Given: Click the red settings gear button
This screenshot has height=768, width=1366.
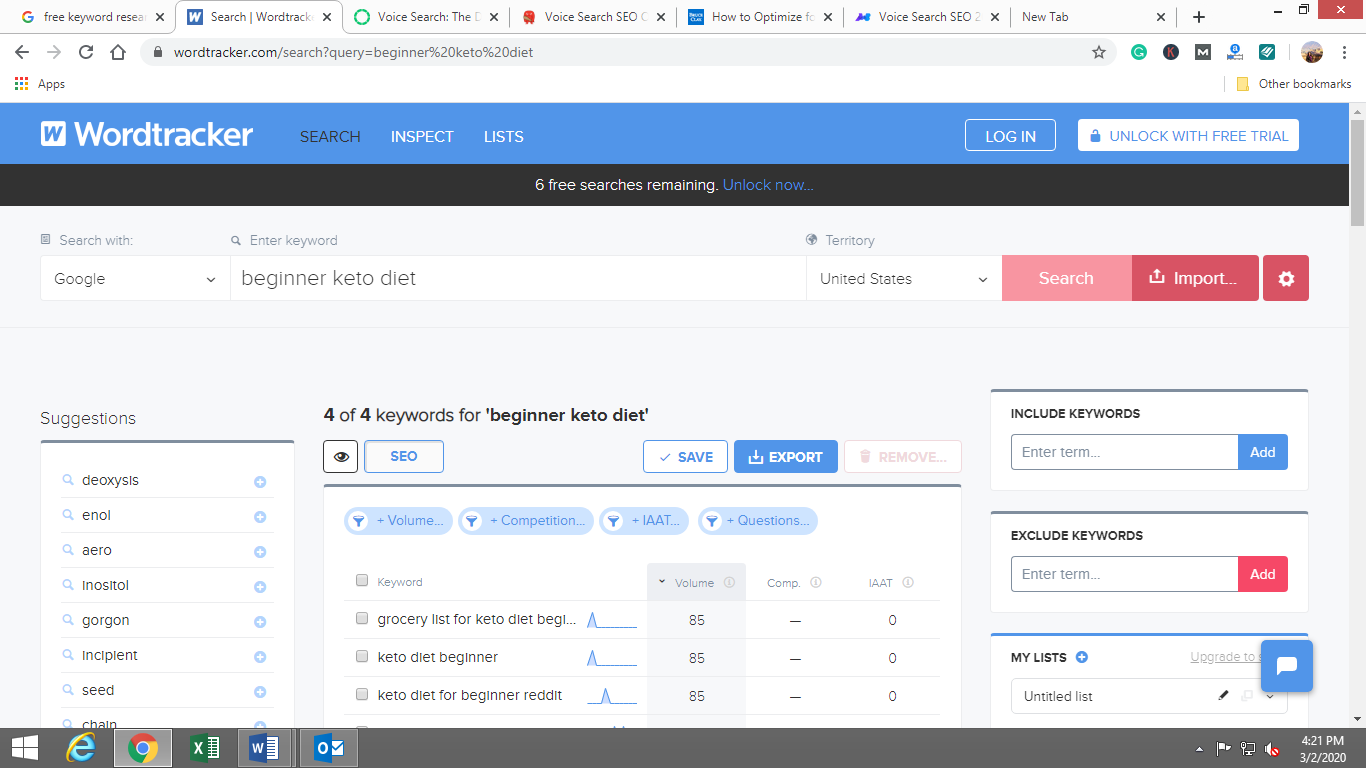Looking at the screenshot, I should pyautogui.click(x=1286, y=279).
